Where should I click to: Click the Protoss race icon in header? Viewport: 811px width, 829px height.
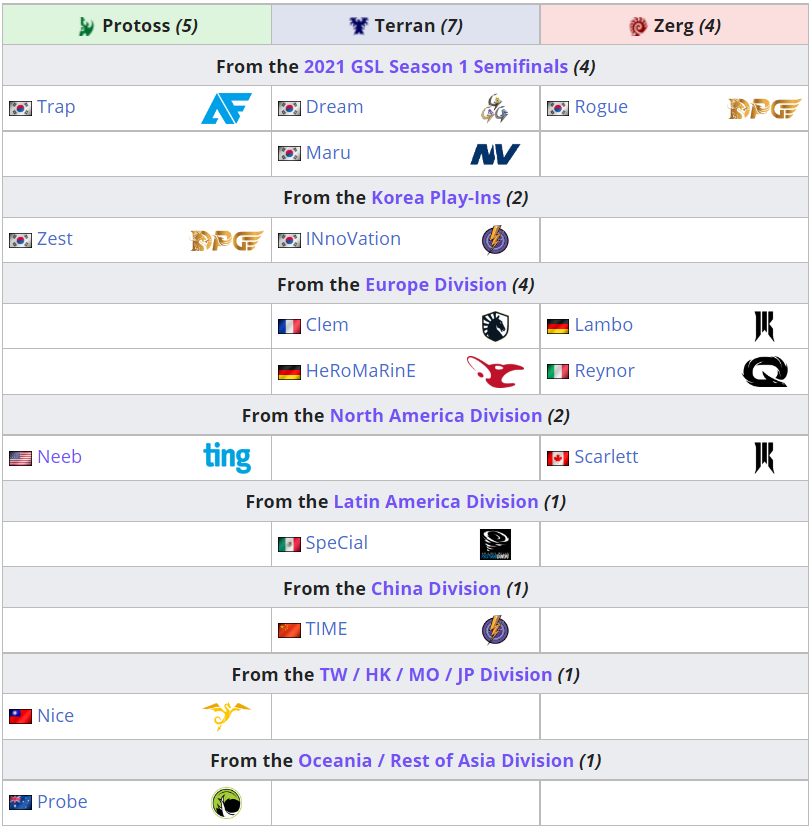point(87,26)
